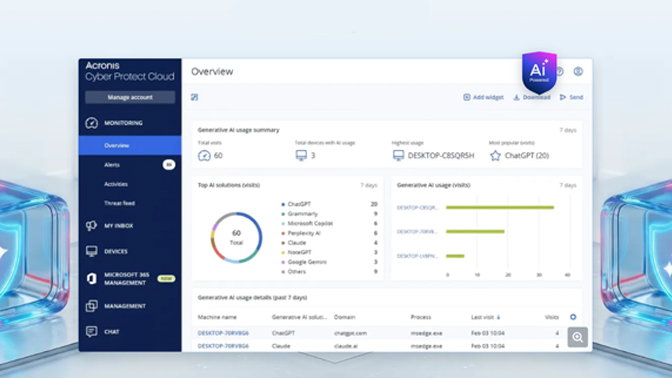Image resolution: width=672 pixels, height=378 pixels.
Task: Click Add widget
Action: coord(483,97)
